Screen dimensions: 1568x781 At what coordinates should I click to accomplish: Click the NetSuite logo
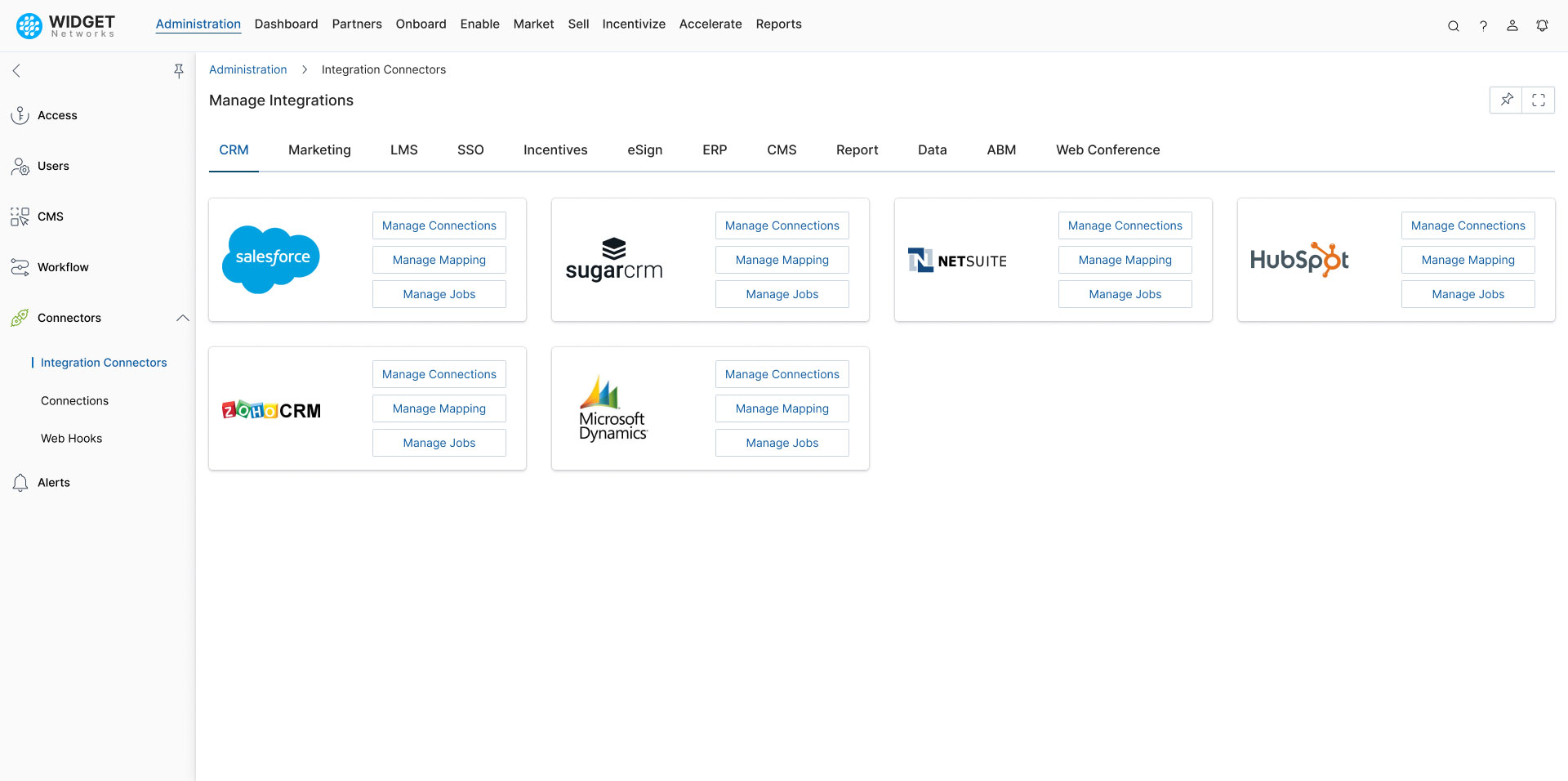click(957, 261)
